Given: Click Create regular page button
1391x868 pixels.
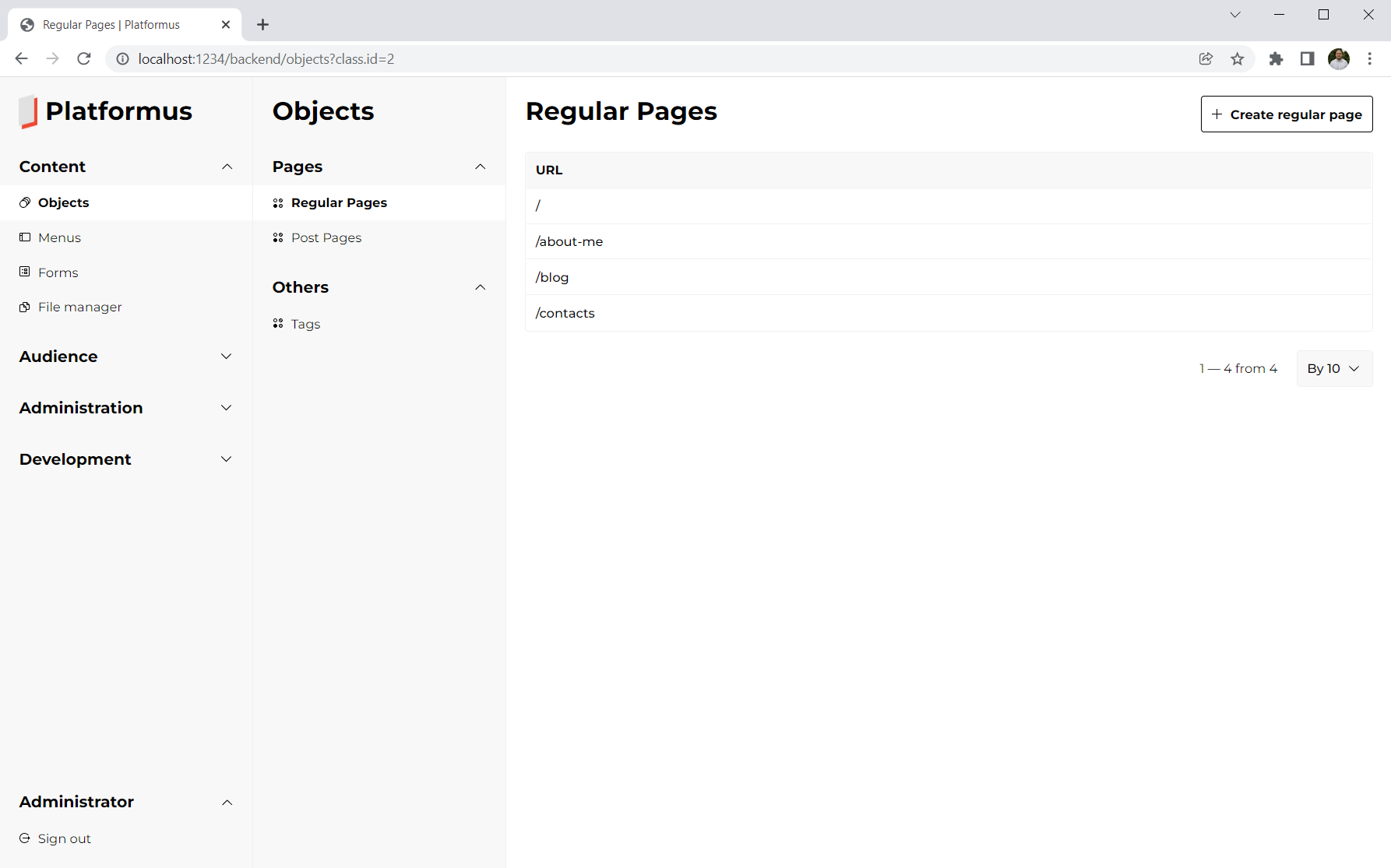Looking at the screenshot, I should point(1287,114).
